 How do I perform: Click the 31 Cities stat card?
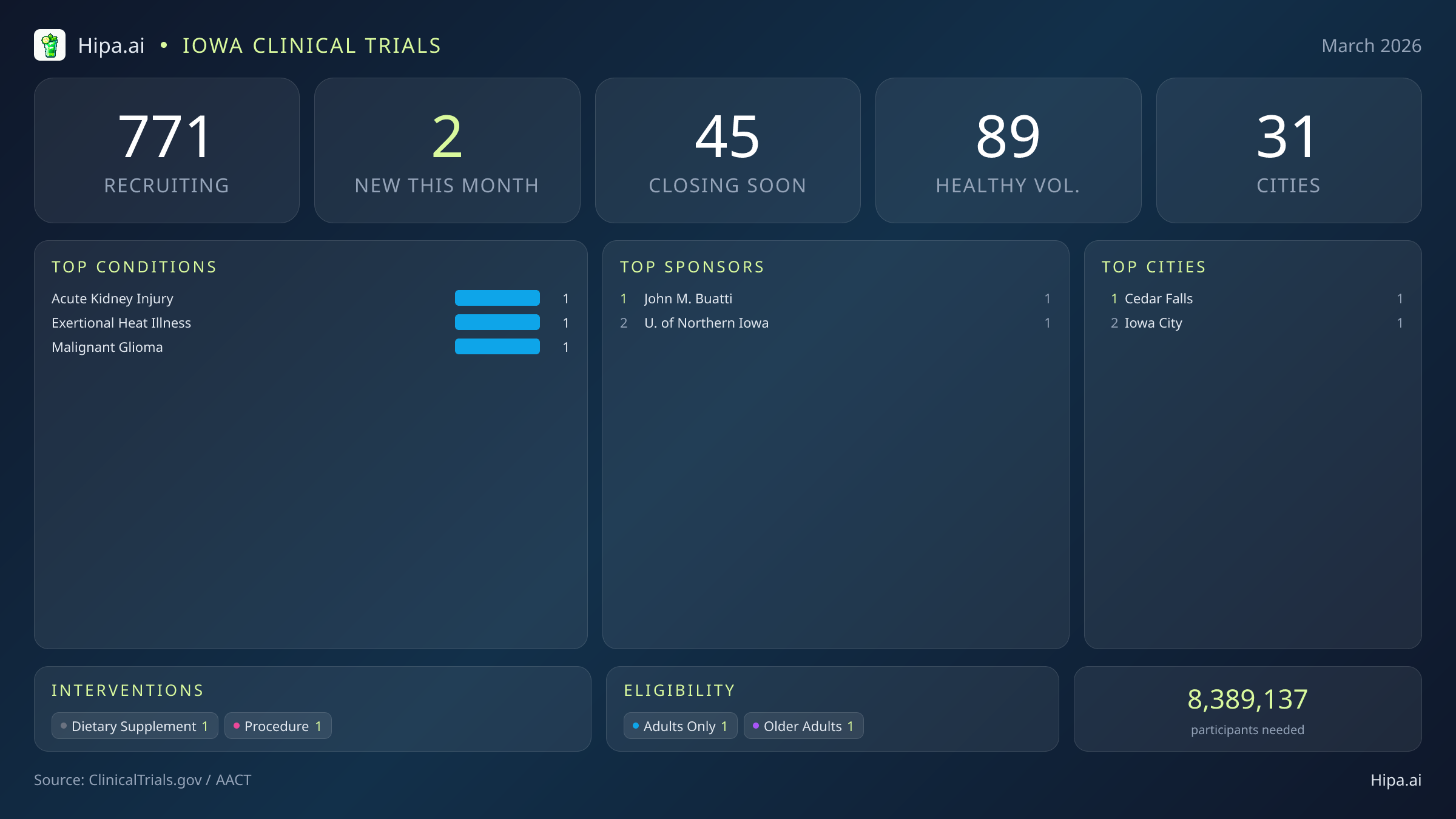[x=1288, y=150]
